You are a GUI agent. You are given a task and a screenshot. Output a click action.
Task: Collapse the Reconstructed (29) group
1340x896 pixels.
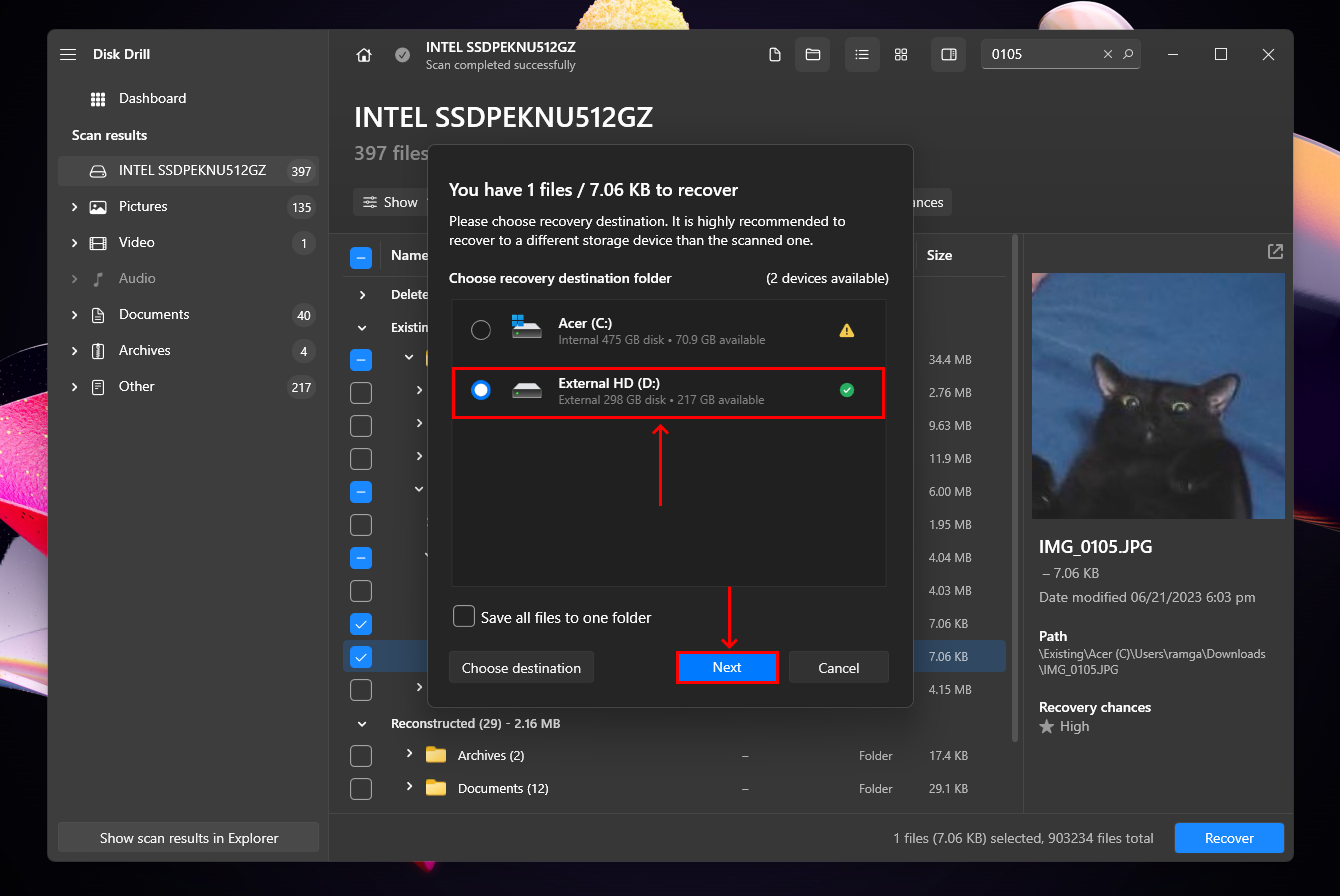[x=362, y=723]
